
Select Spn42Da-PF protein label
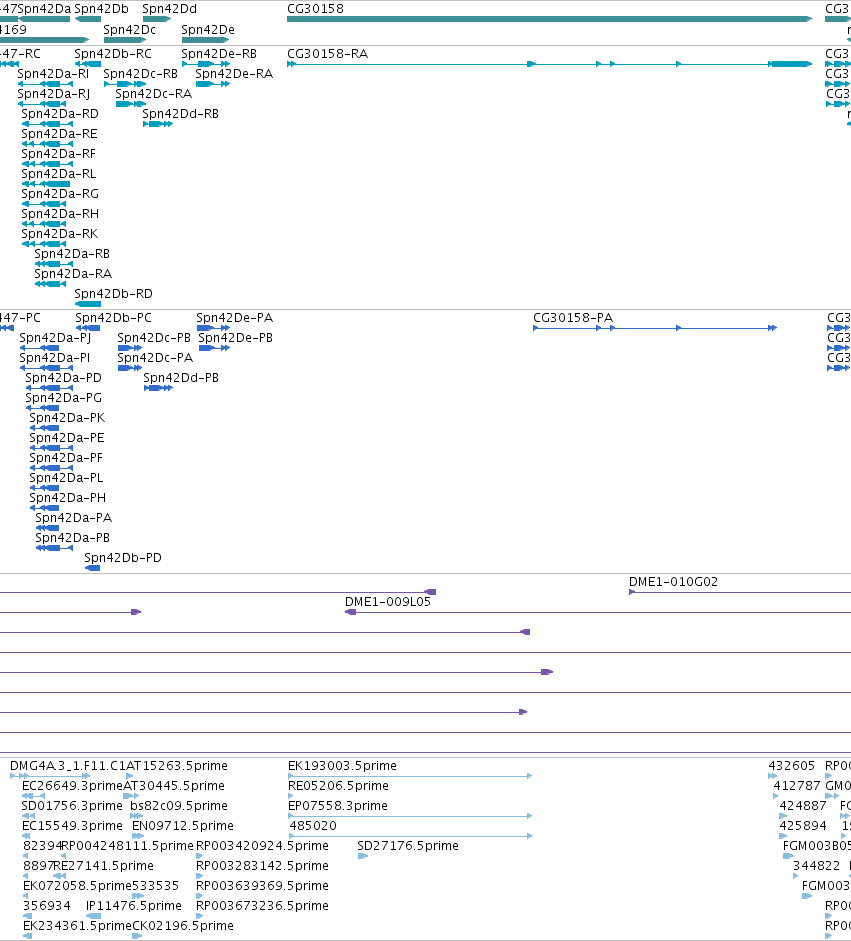pos(66,458)
